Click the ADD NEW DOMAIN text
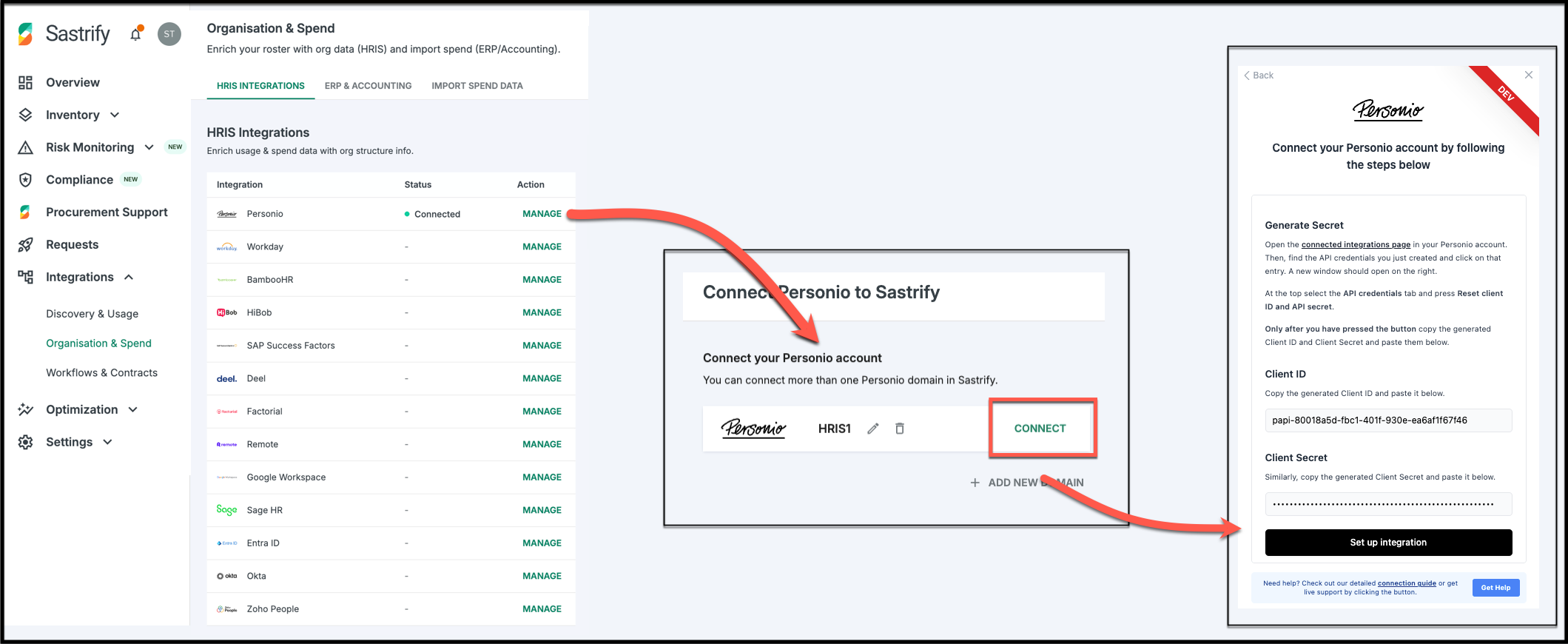The height and width of the screenshot is (644, 1568). tap(1036, 483)
